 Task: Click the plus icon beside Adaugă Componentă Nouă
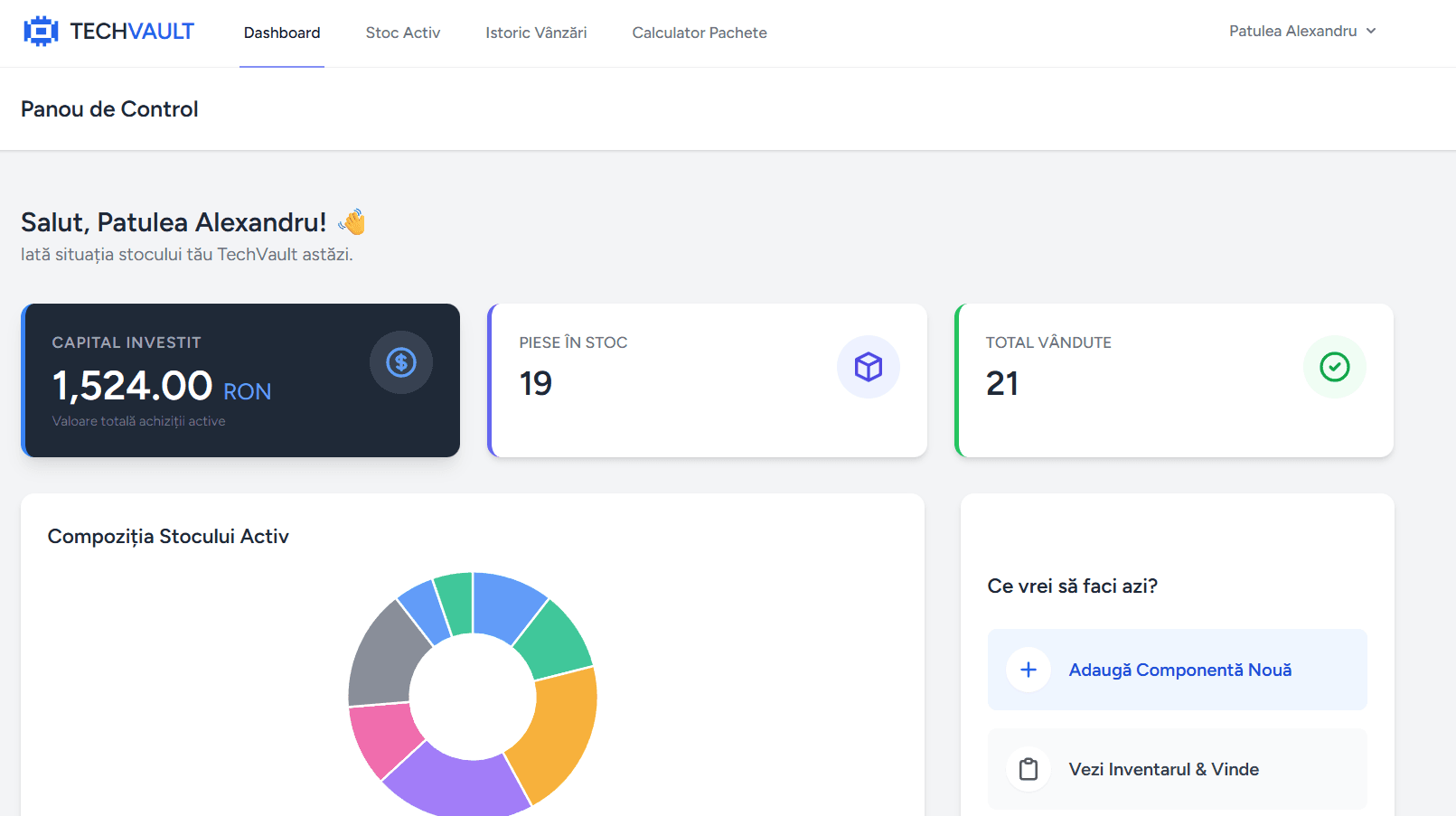click(1029, 670)
